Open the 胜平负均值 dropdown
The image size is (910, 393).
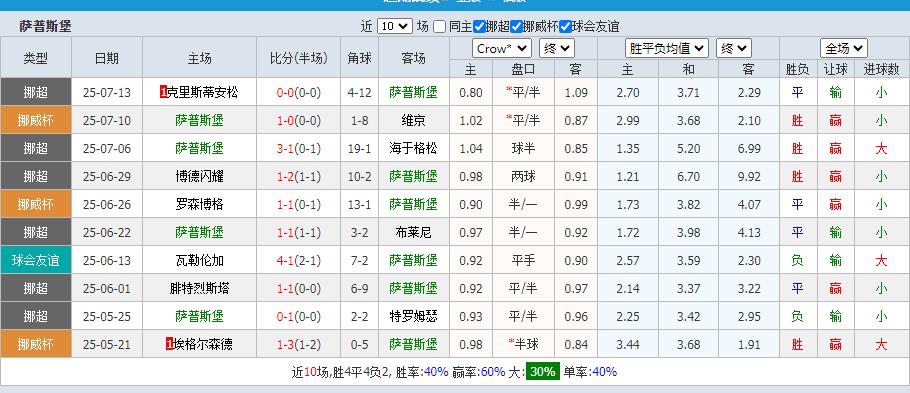point(667,49)
